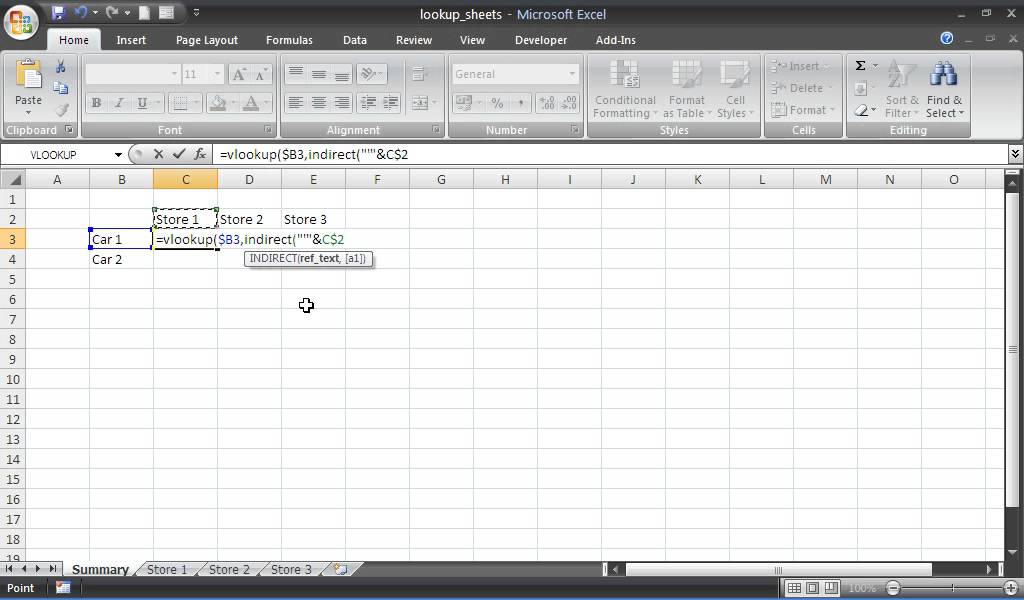The image size is (1024, 600).
Task: Click the zoom in plus button
Action: pyautogui.click(x=1012, y=588)
